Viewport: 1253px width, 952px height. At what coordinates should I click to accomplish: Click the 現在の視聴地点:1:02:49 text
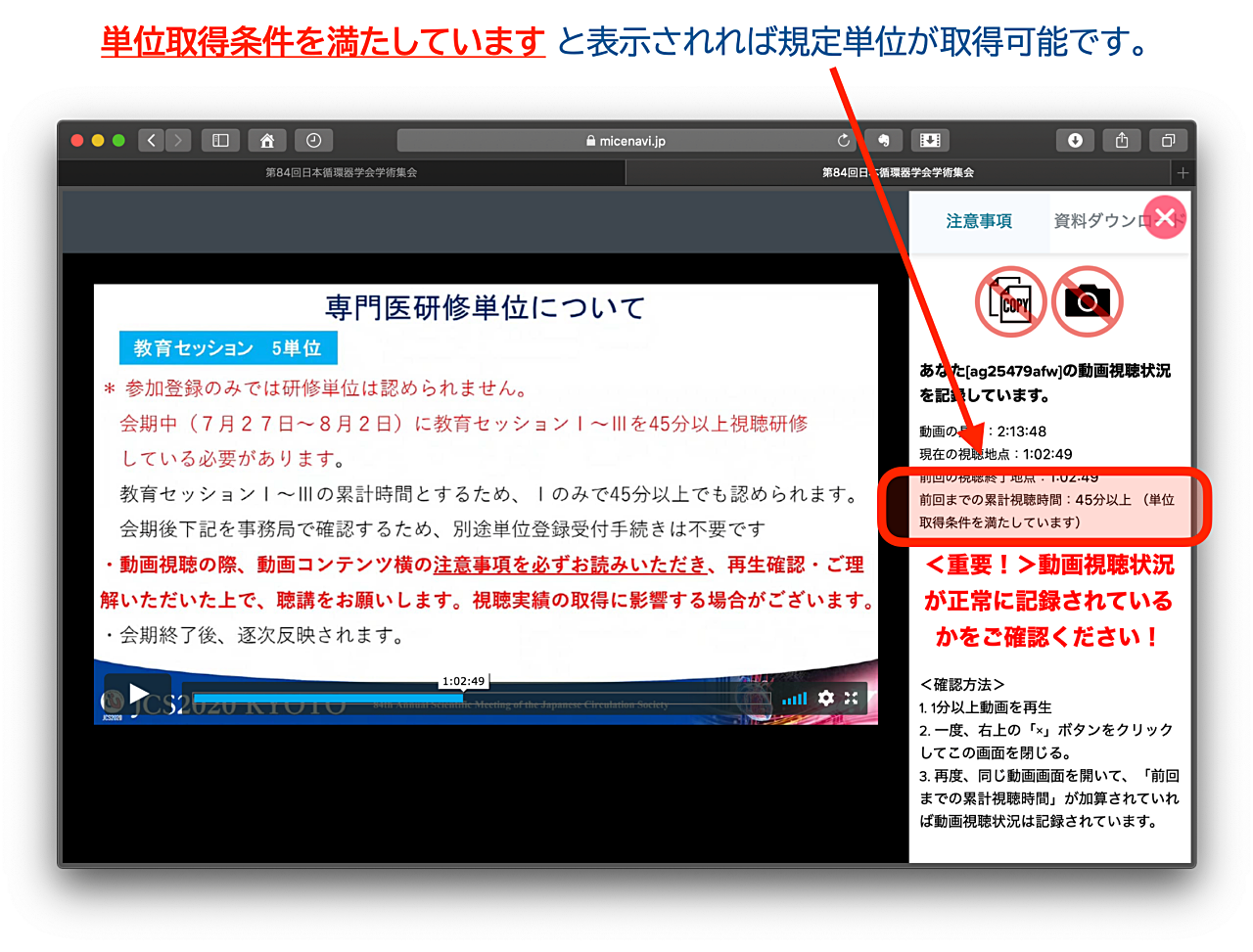[x=996, y=454]
